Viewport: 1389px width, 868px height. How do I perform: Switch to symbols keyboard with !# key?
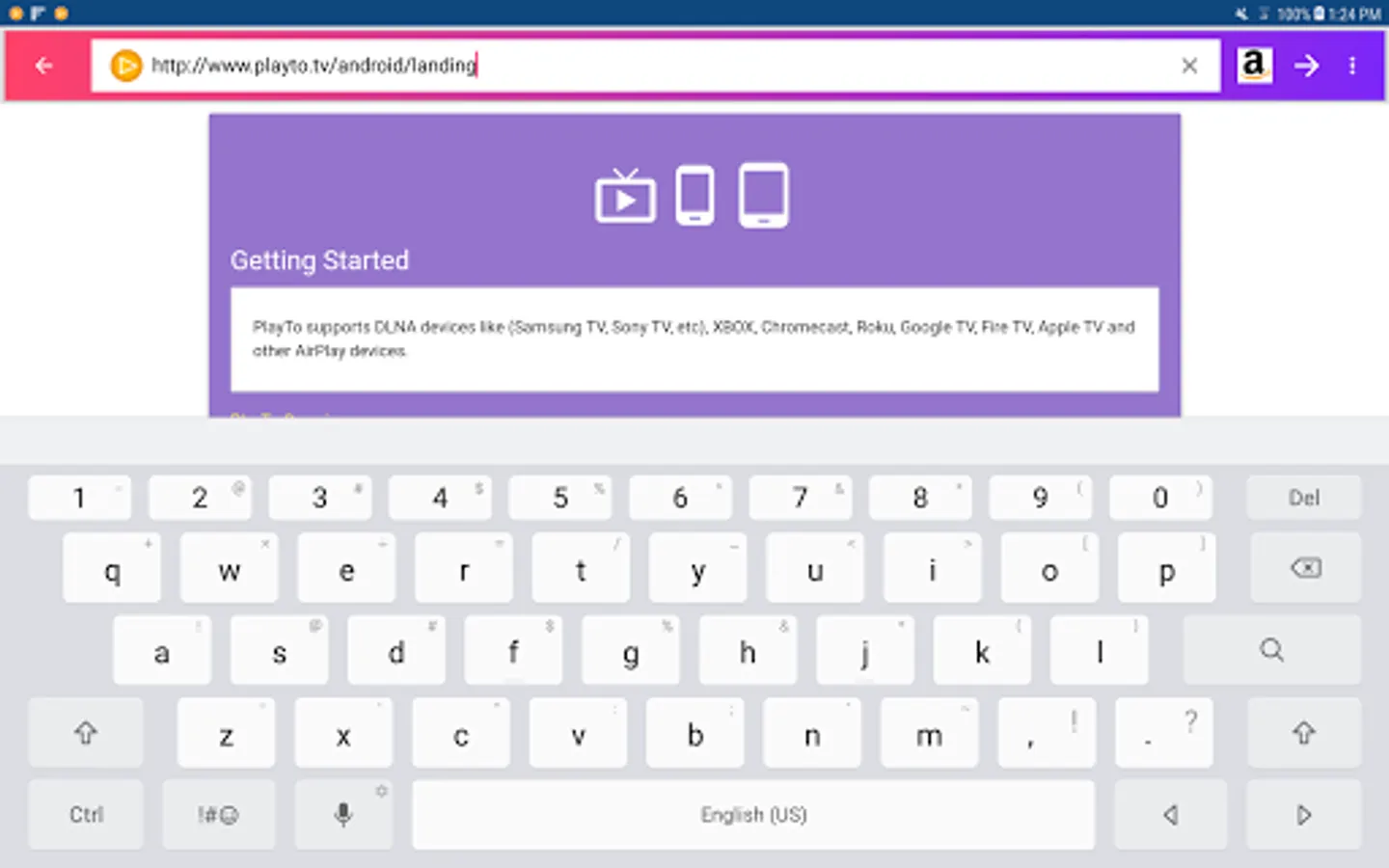[218, 815]
